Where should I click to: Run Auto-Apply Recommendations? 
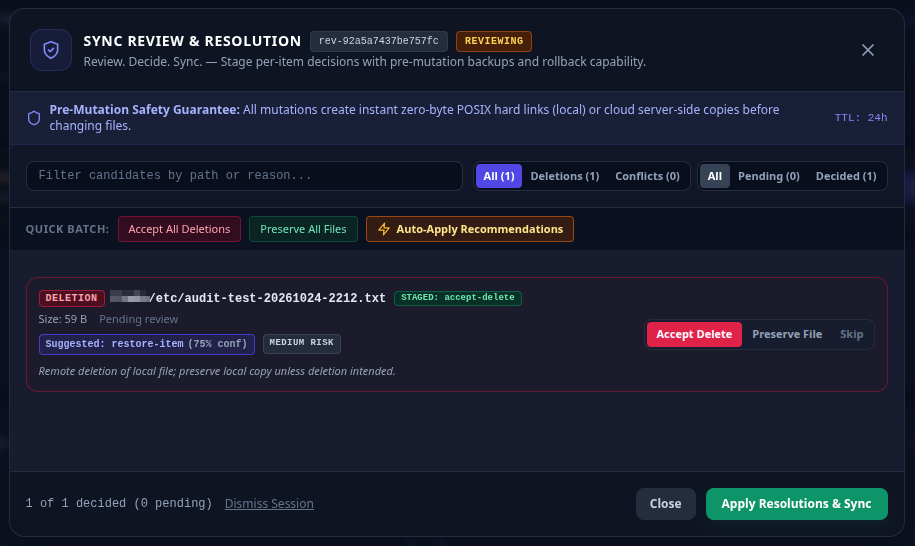(x=470, y=229)
